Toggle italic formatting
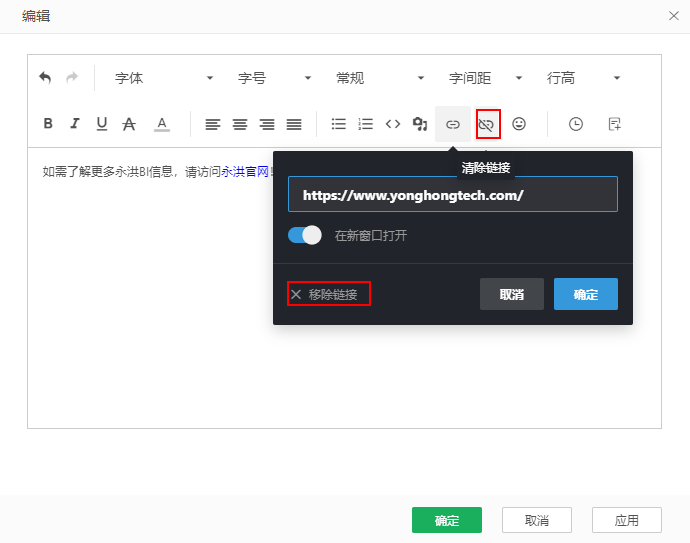Screen dimensions: 690x543 click(x=75, y=124)
